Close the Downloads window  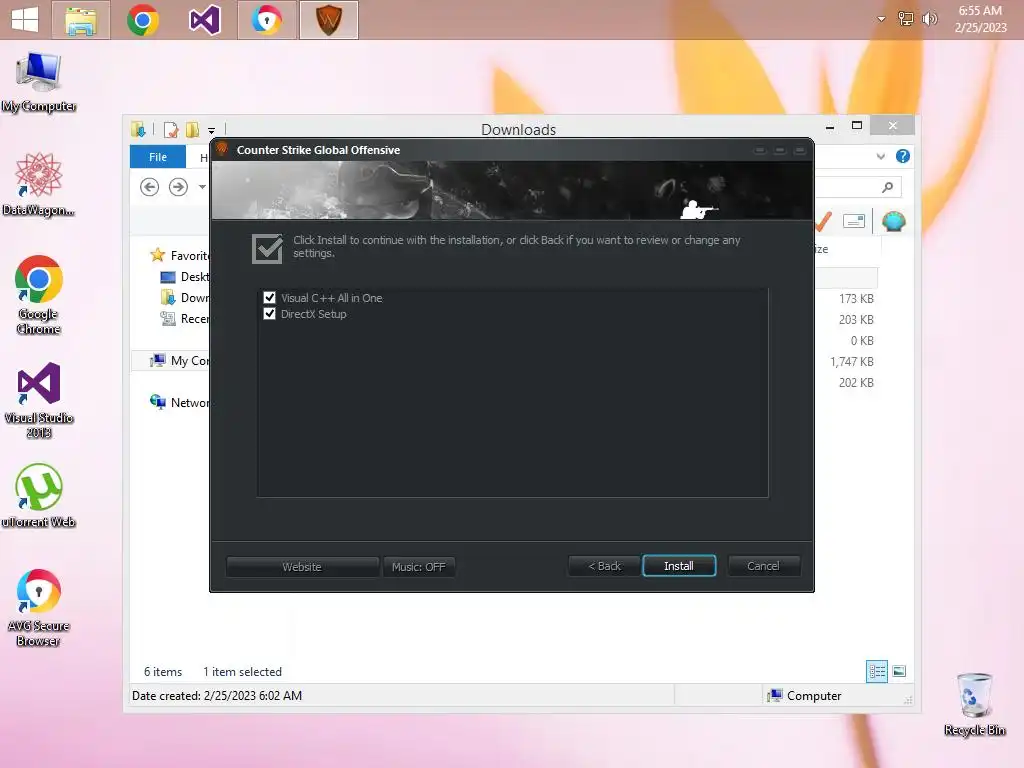coord(893,125)
